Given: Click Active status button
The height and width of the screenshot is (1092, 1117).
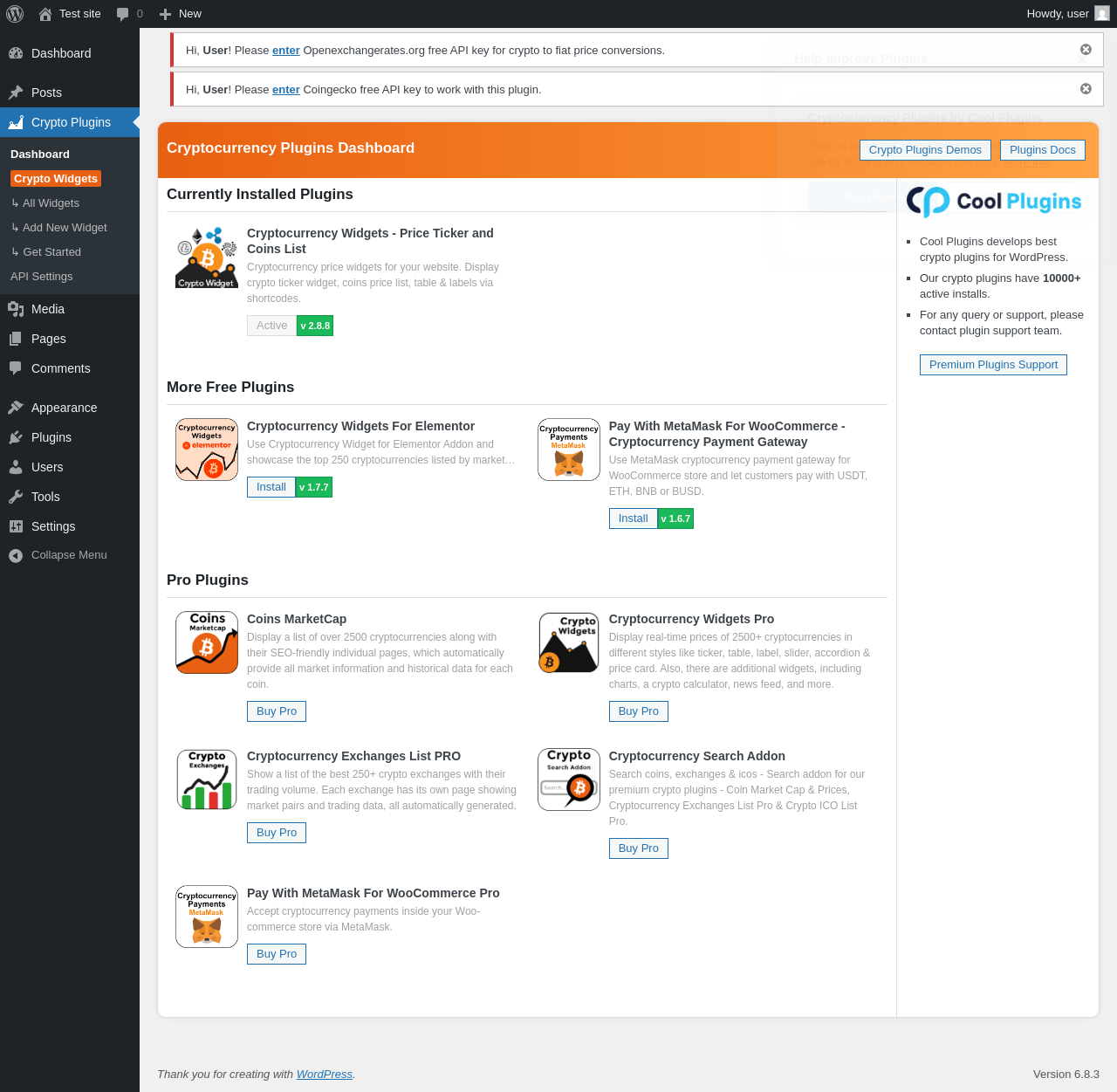Looking at the screenshot, I should [x=272, y=326].
